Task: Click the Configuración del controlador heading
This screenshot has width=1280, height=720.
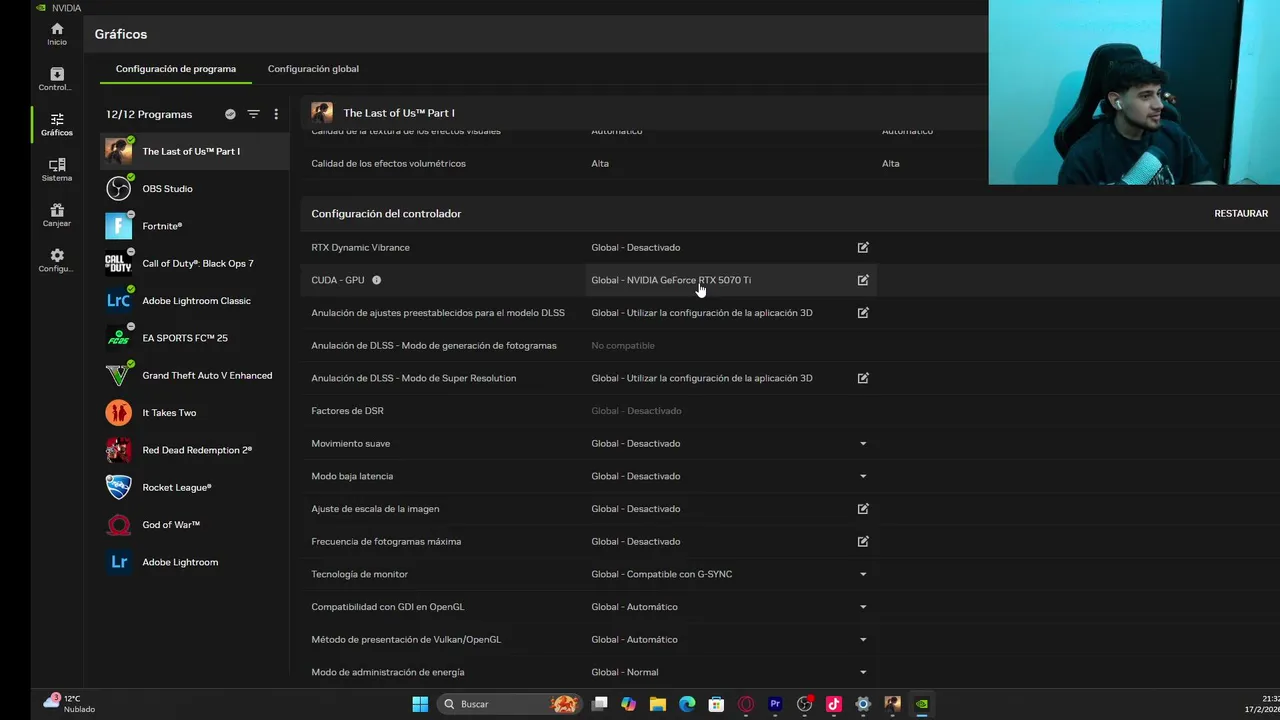Action: 386,213
